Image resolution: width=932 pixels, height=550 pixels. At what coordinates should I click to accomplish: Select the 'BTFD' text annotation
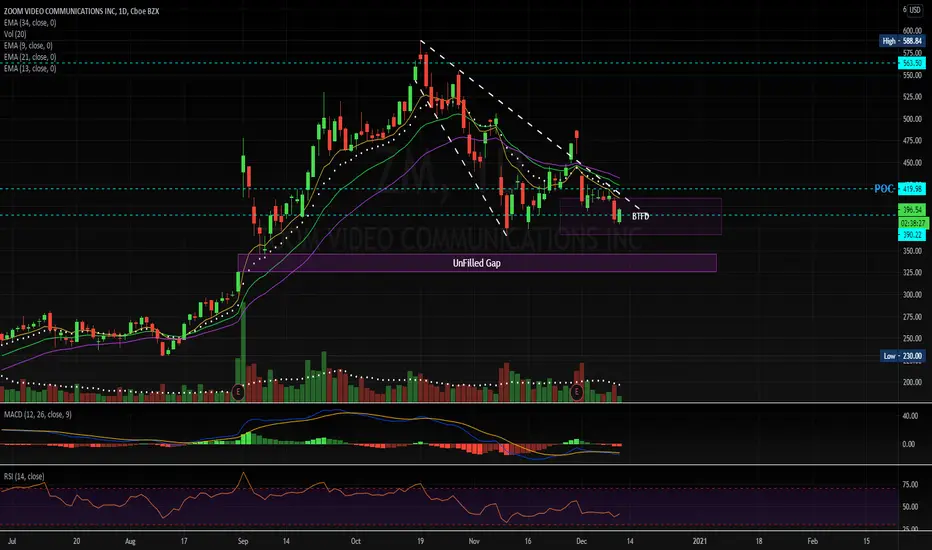click(640, 216)
